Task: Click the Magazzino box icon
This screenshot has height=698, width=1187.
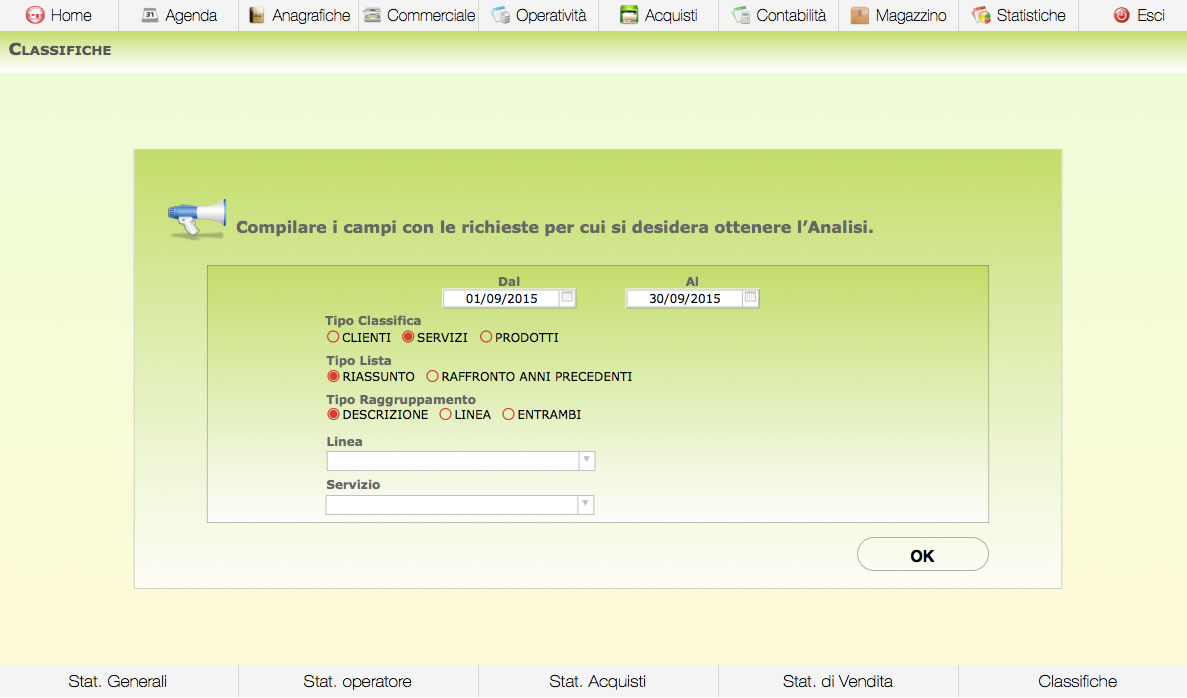Action: (x=859, y=15)
